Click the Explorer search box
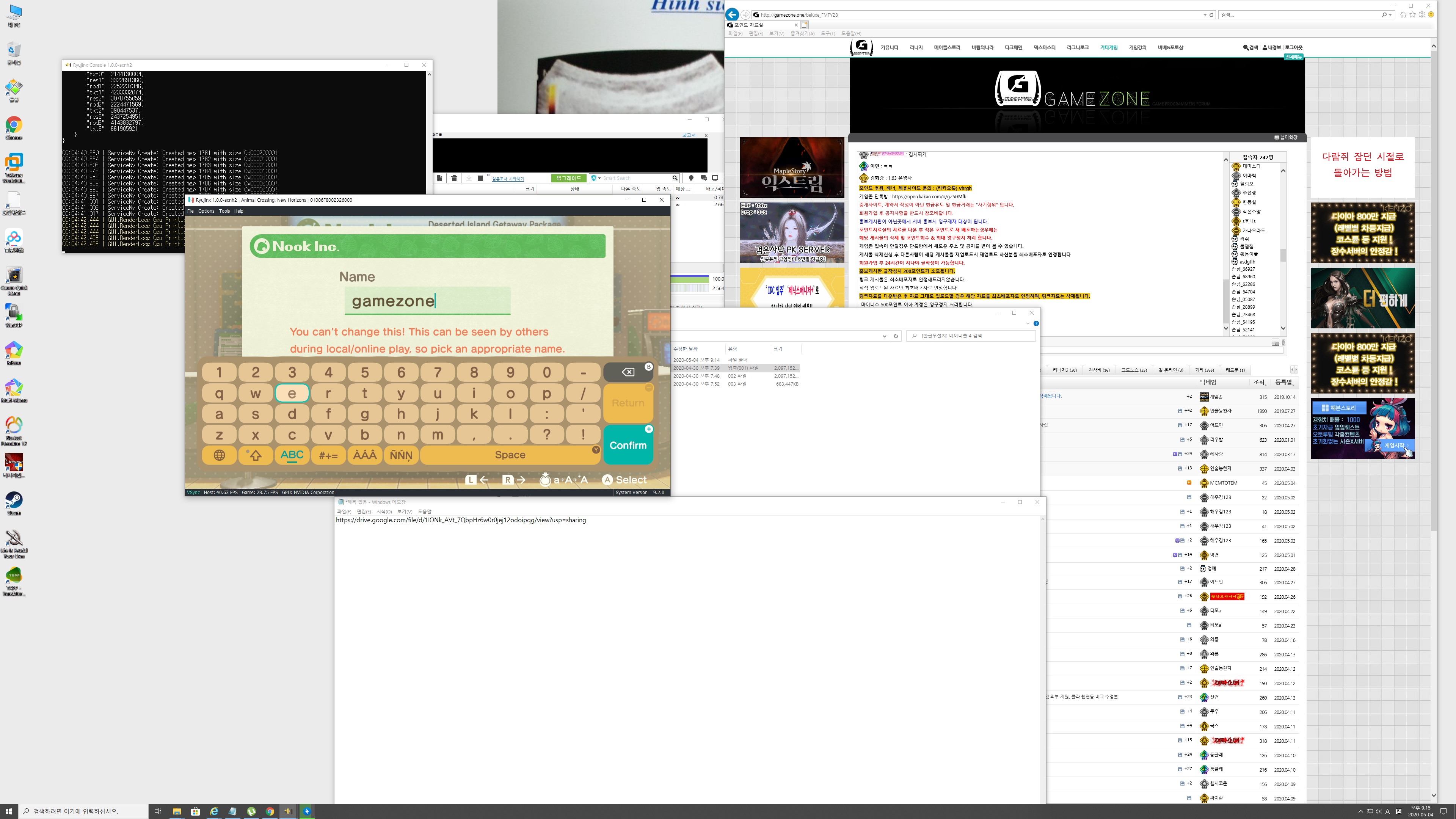The width and height of the screenshot is (1456, 819). [x=971, y=336]
